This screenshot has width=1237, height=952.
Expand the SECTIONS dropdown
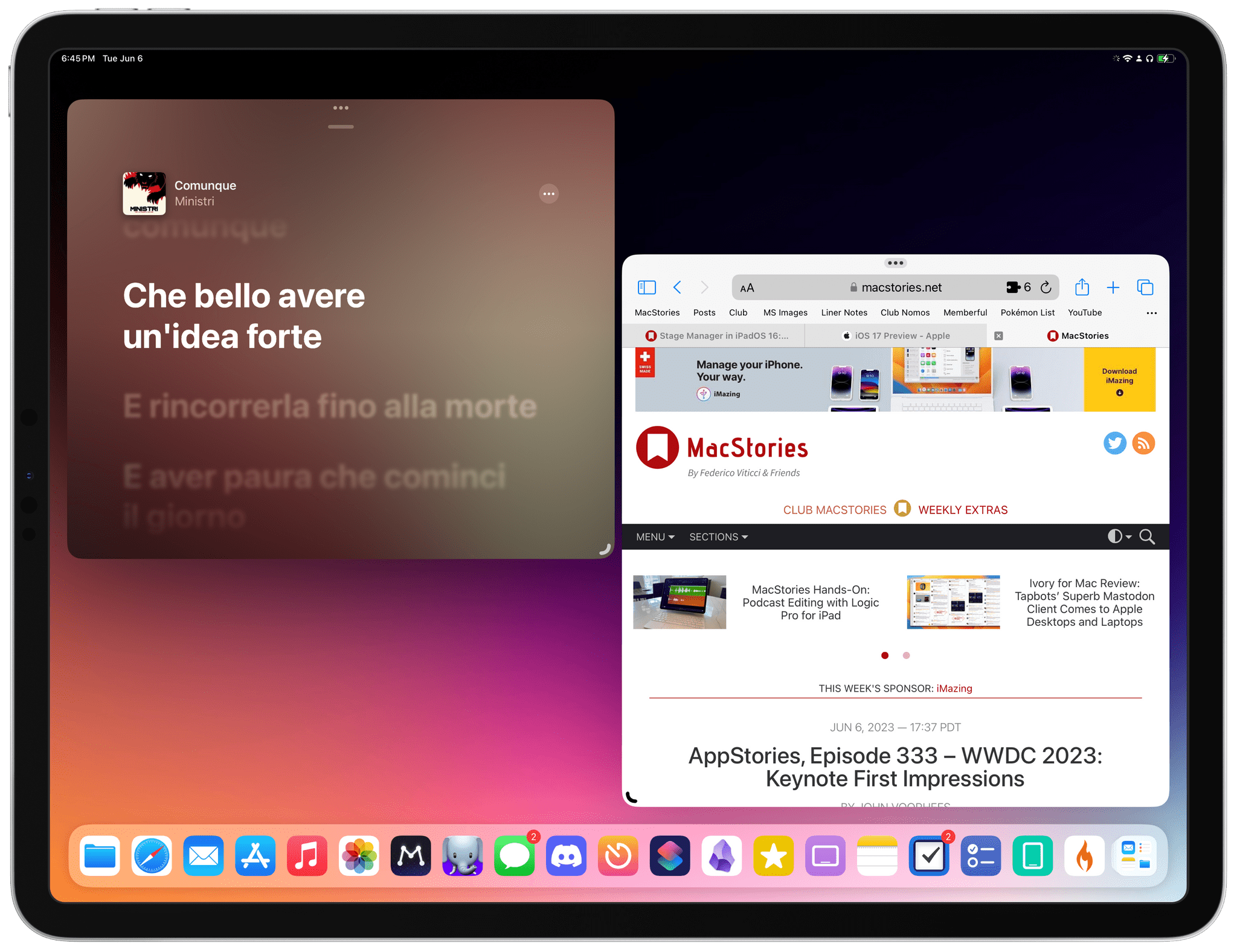coord(719,537)
